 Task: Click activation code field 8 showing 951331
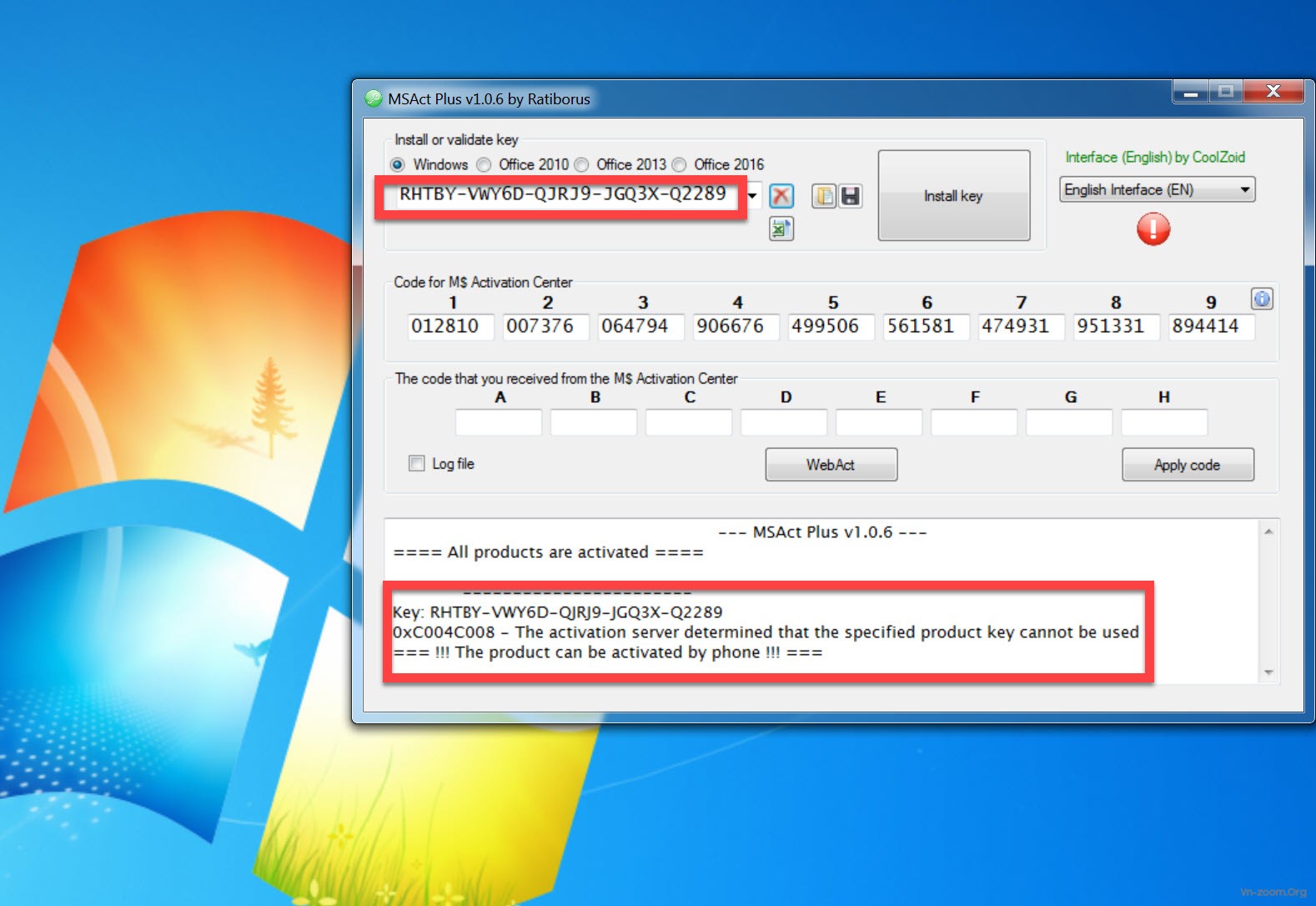pos(1117,326)
